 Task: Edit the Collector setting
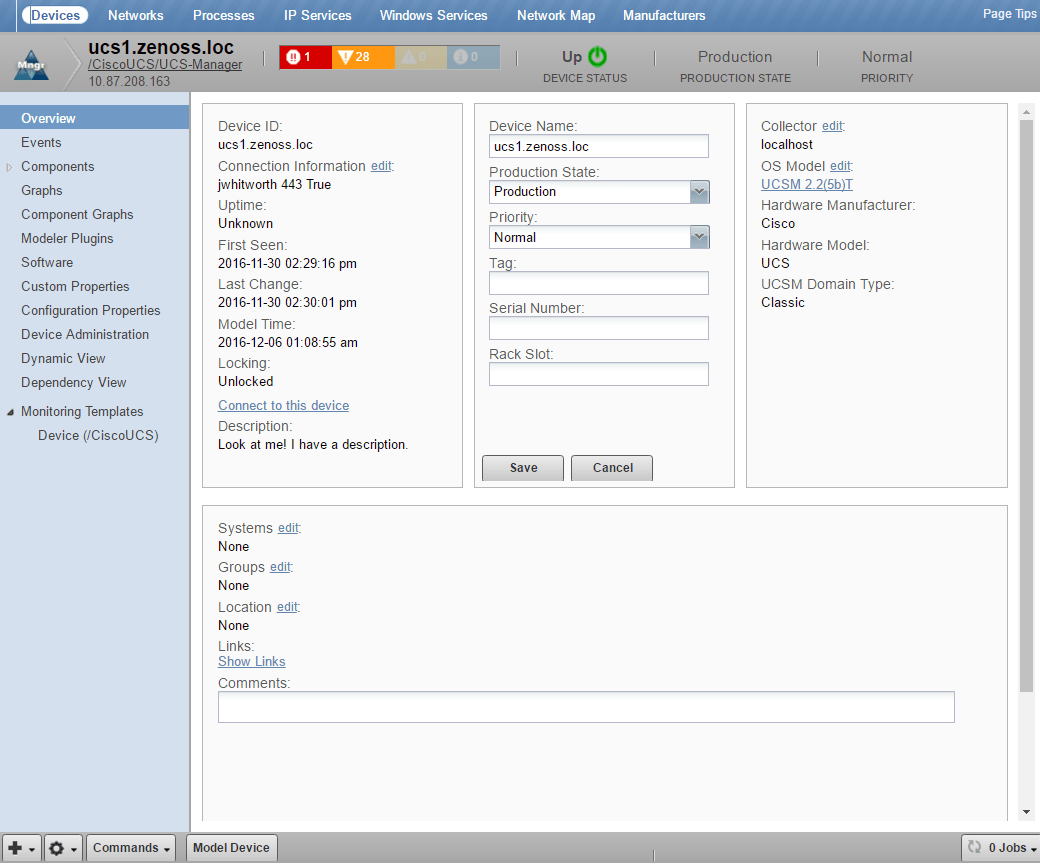[832, 126]
